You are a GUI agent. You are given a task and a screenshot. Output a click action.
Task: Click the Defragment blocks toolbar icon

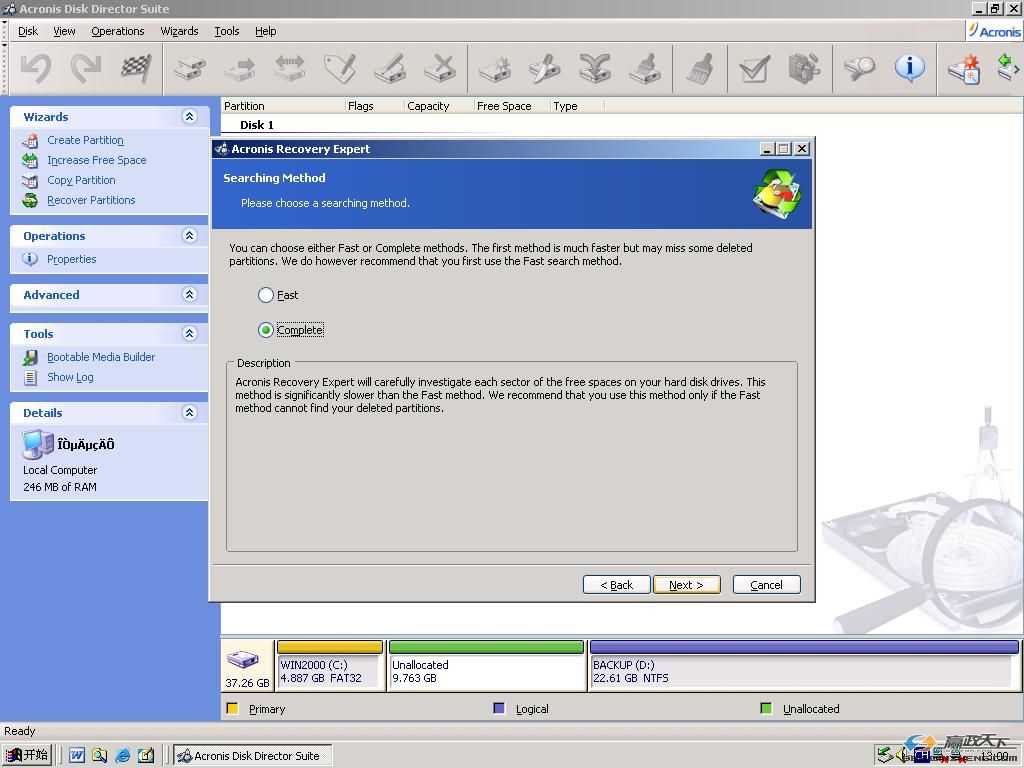click(x=805, y=68)
